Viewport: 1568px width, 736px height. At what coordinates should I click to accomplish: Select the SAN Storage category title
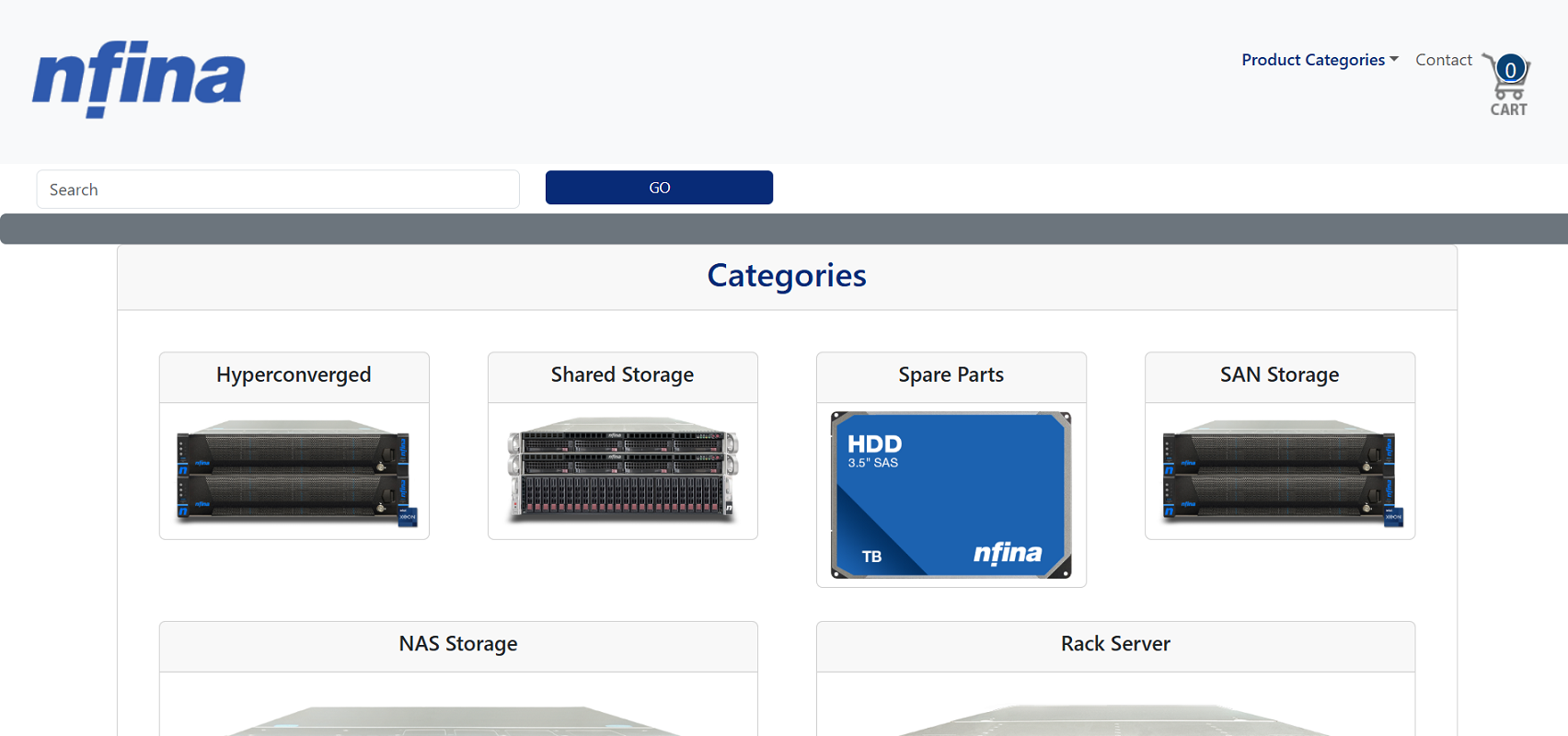click(1279, 375)
